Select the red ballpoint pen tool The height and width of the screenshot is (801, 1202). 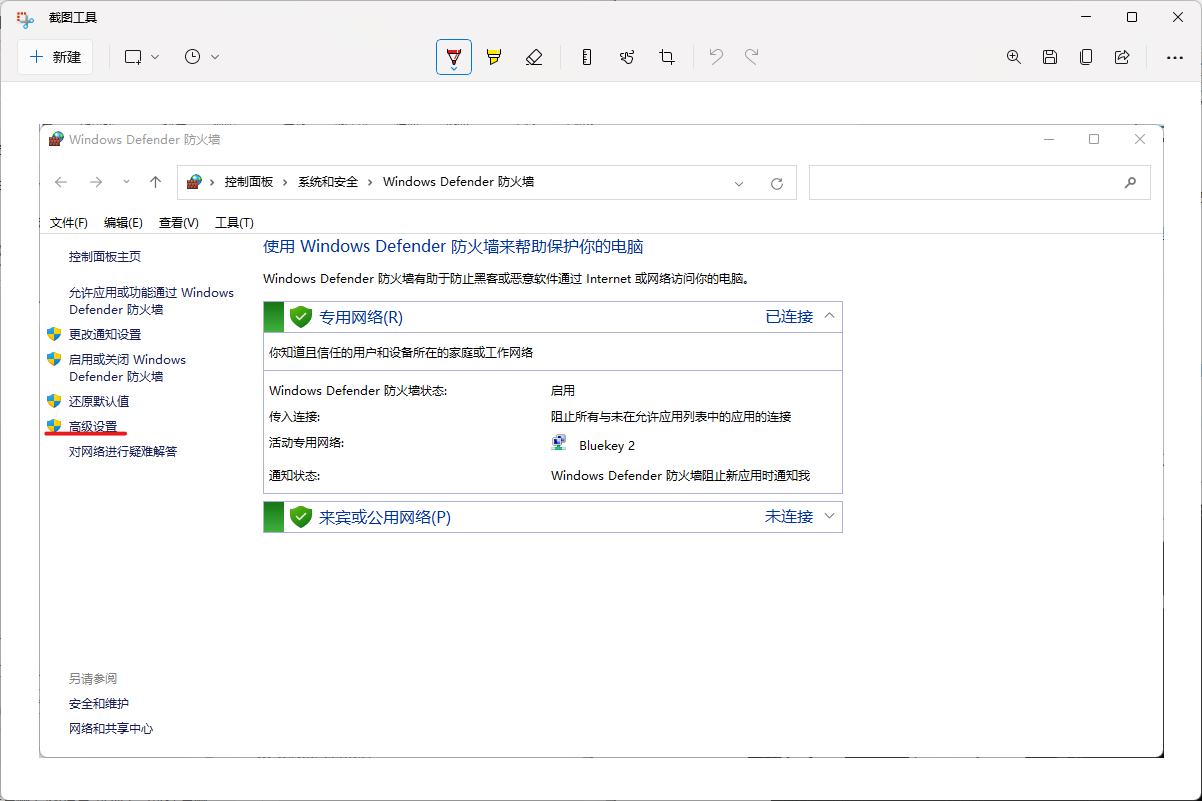(x=454, y=57)
